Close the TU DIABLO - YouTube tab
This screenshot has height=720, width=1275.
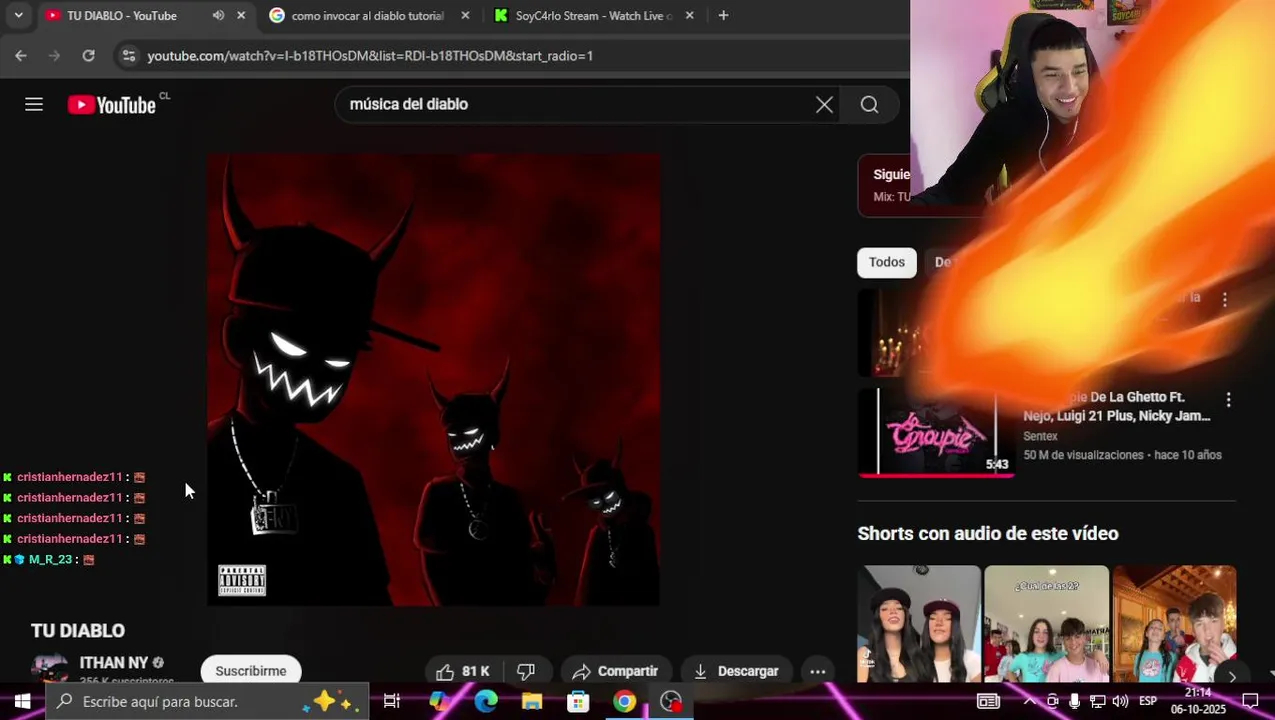coord(241,15)
